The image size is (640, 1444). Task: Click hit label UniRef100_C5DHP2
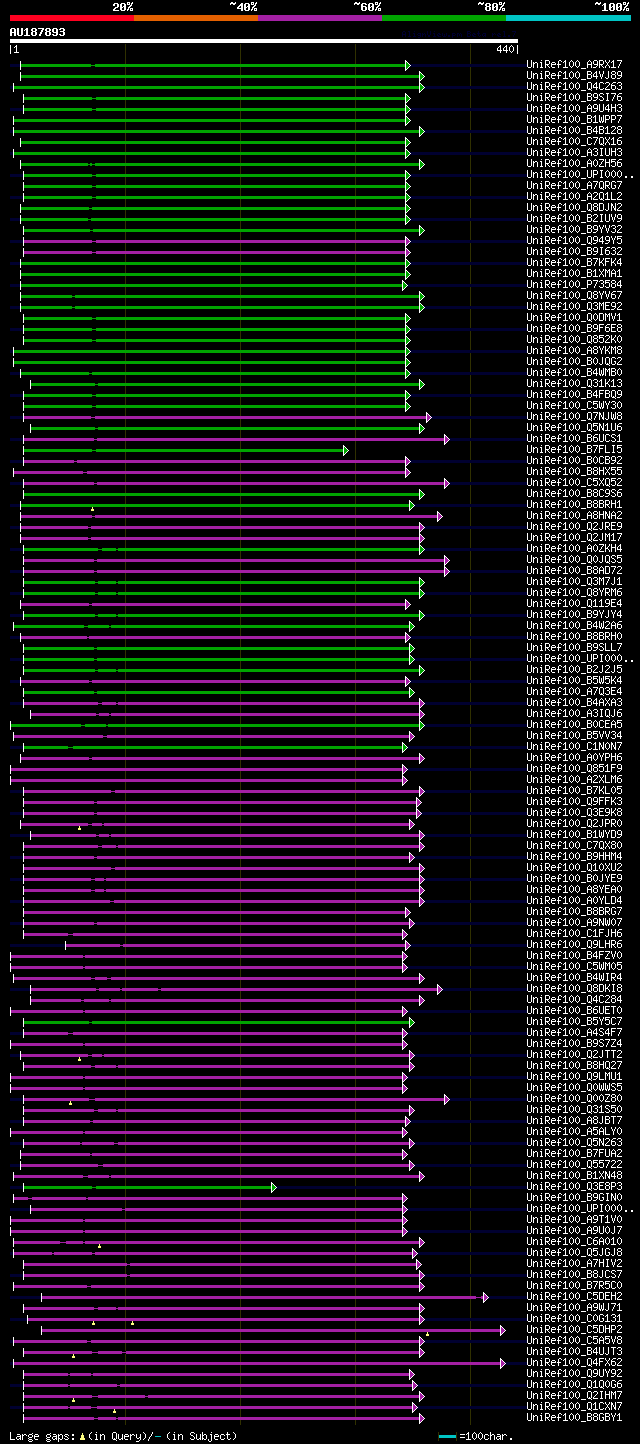(574, 1330)
